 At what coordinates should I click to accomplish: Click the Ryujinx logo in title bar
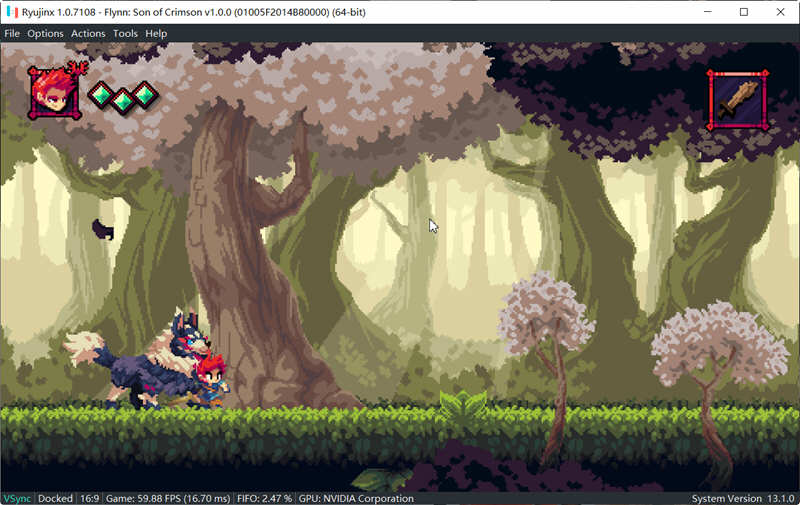coord(12,12)
